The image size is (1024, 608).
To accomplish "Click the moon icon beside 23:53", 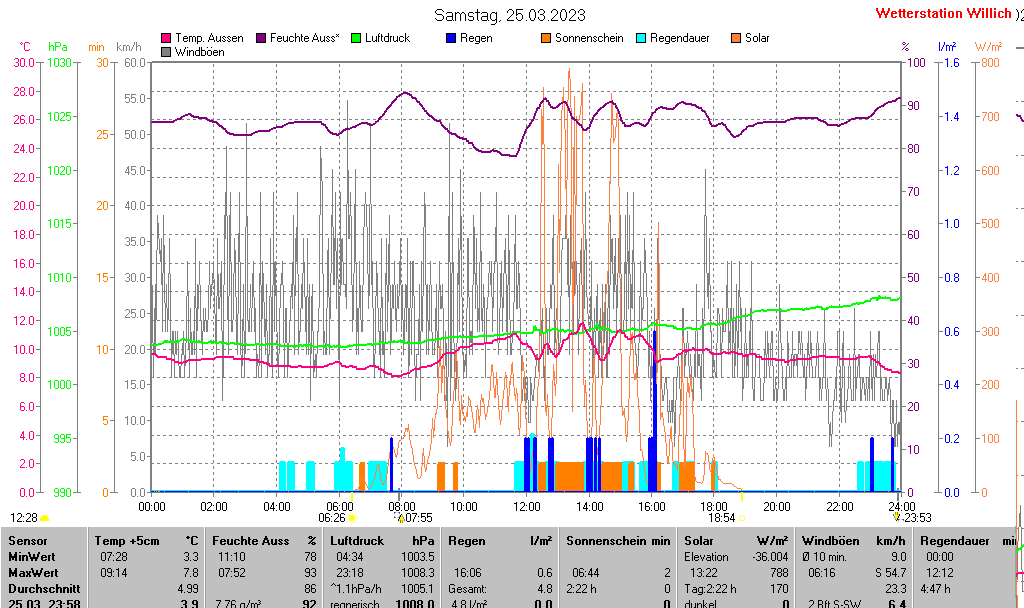I will [x=897, y=517].
